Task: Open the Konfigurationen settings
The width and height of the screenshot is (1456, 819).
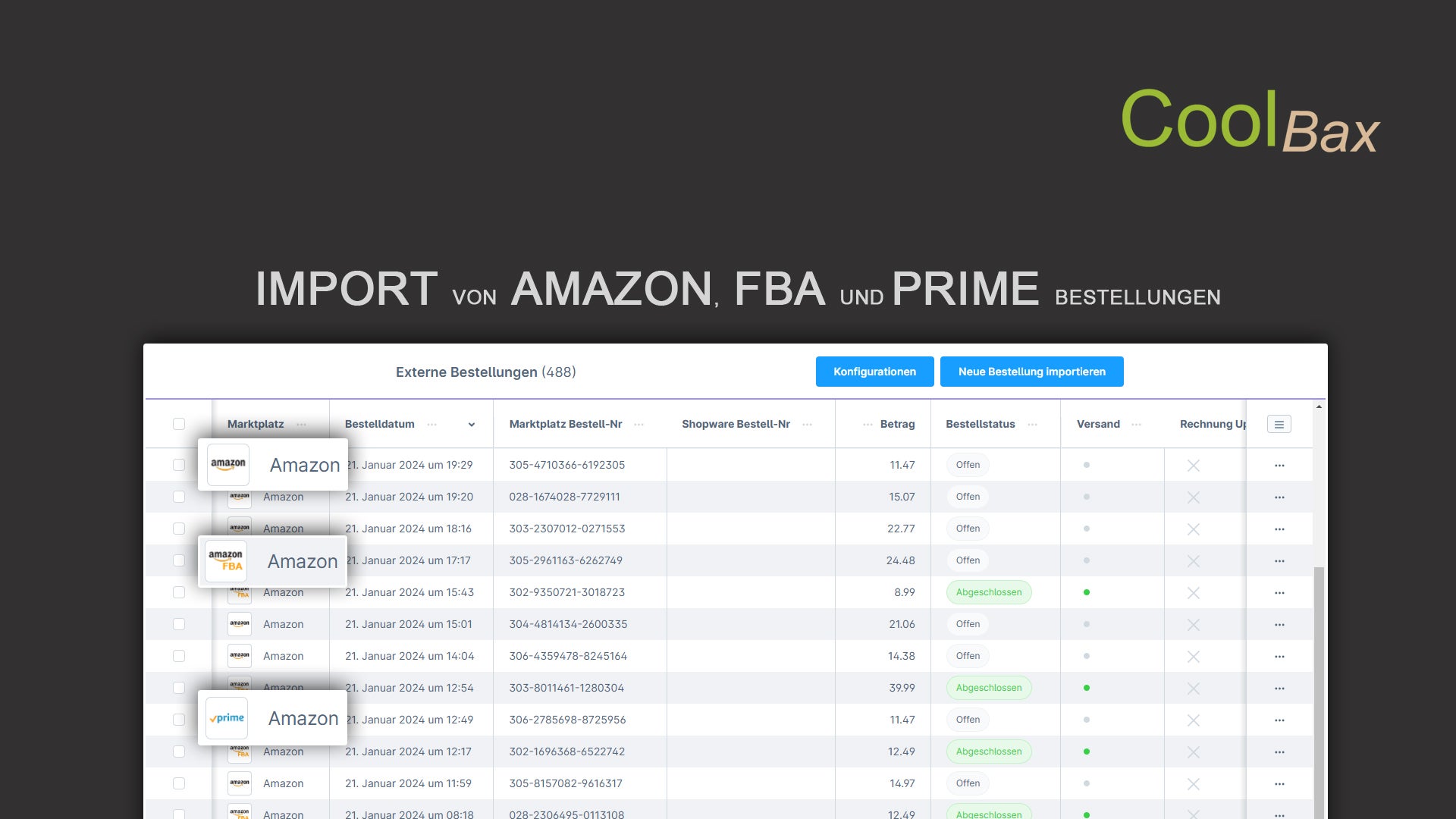Action: (874, 372)
